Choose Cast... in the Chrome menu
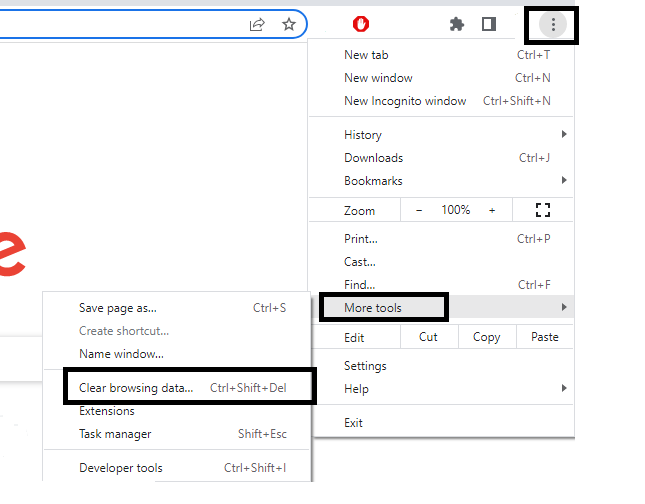This screenshot has width=645, height=504. pos(441,262)
